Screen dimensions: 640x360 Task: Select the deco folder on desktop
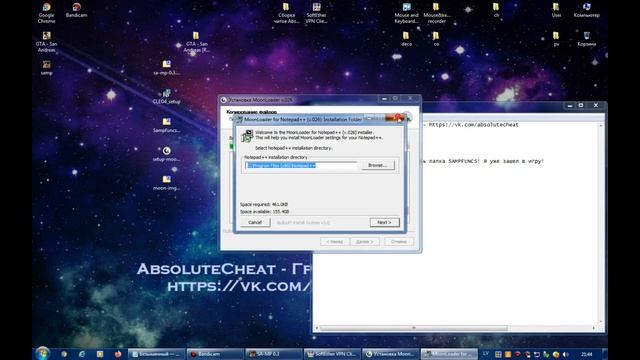point(406,39)
